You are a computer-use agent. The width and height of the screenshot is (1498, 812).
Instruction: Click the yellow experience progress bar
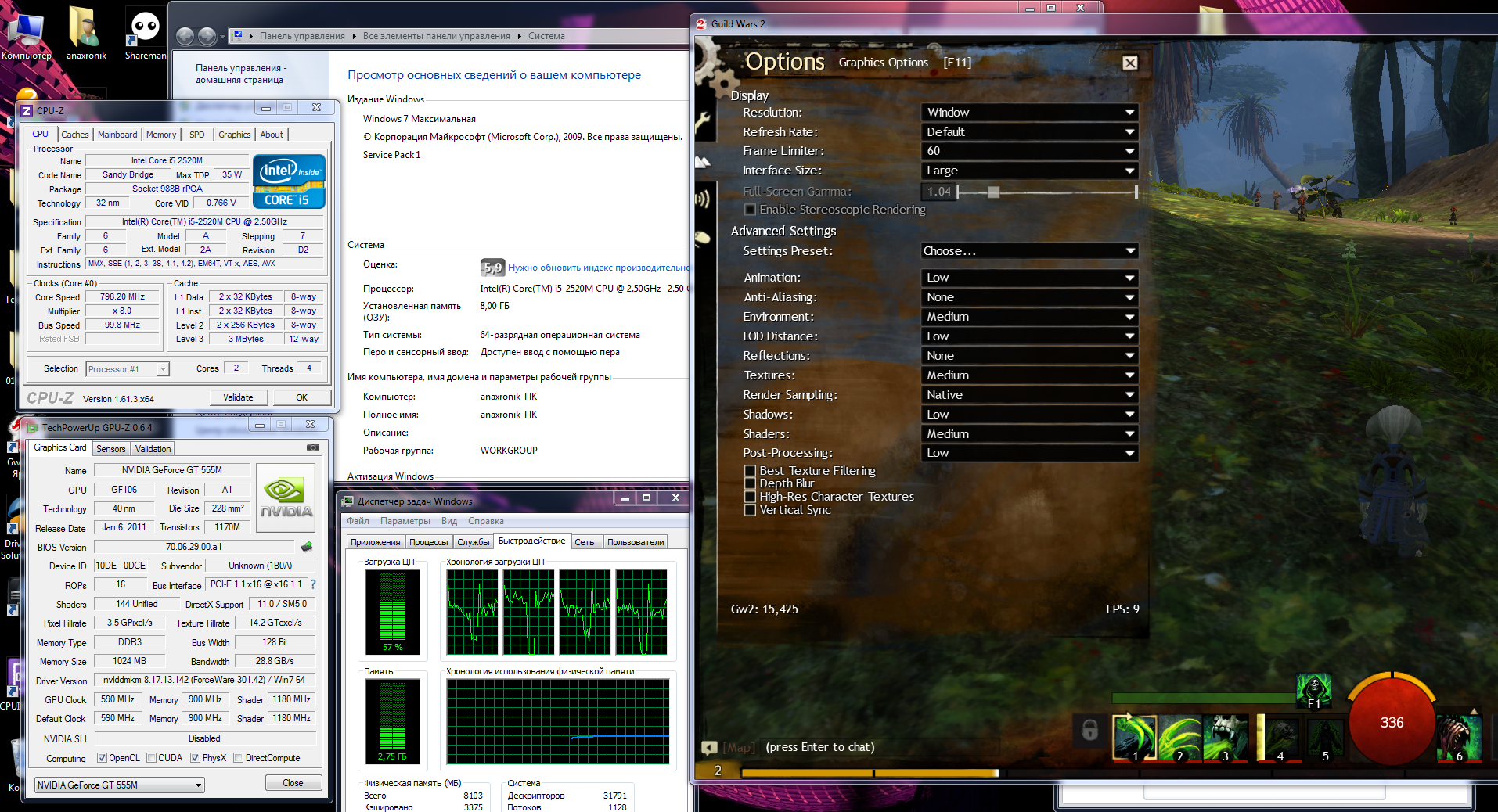[870, 773]
